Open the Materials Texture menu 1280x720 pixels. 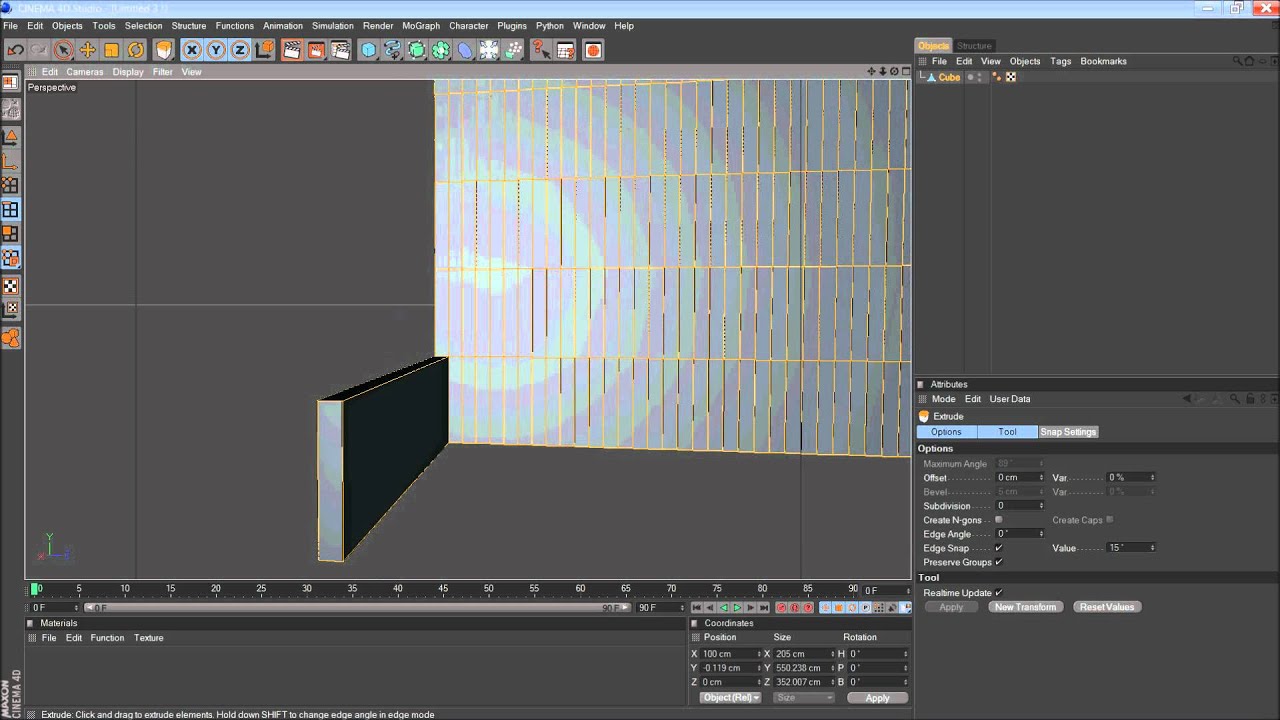coord(148,638)
